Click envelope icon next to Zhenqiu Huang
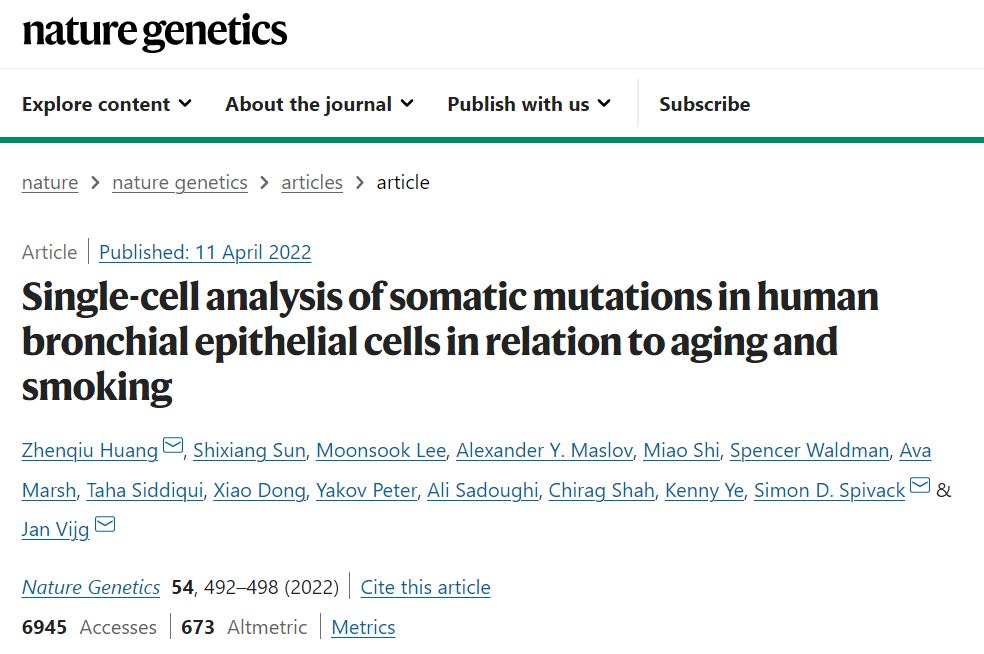Screen dimensions: 984x654 click(x=173, y=446)
